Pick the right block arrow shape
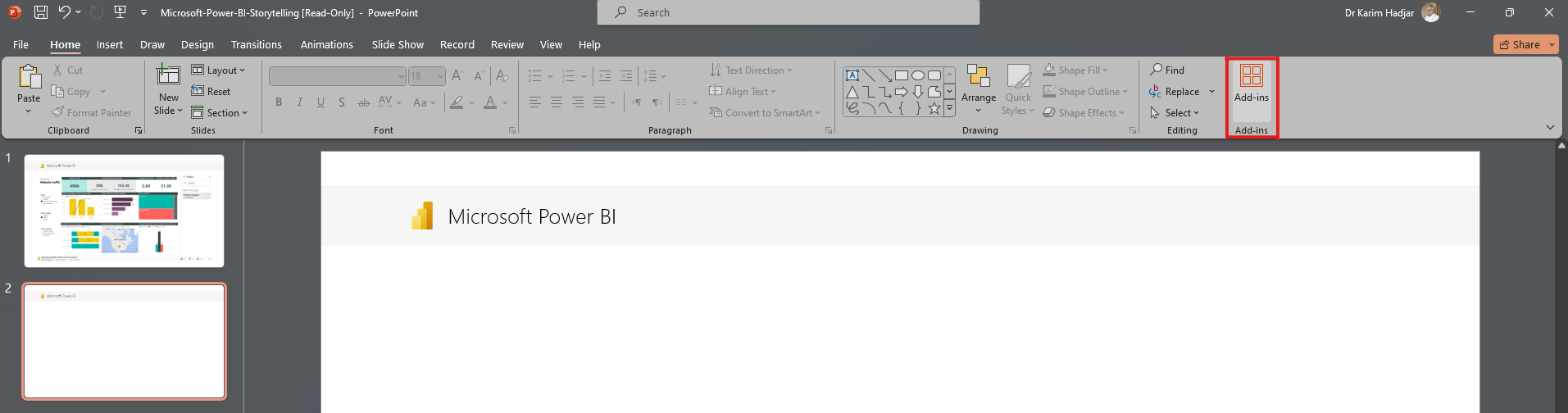 902,92
